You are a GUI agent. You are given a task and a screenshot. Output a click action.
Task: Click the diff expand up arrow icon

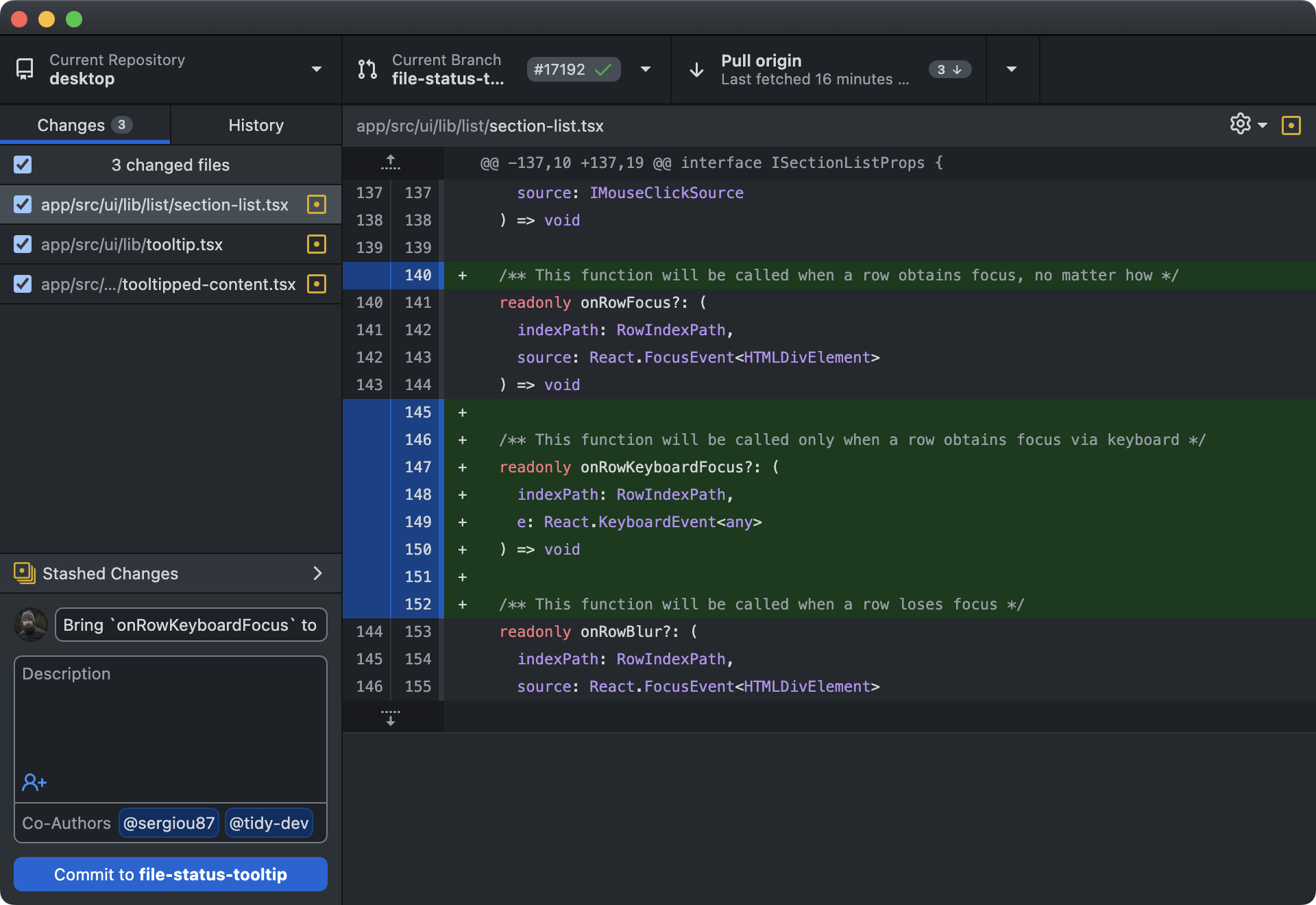[x=391, y=162]
